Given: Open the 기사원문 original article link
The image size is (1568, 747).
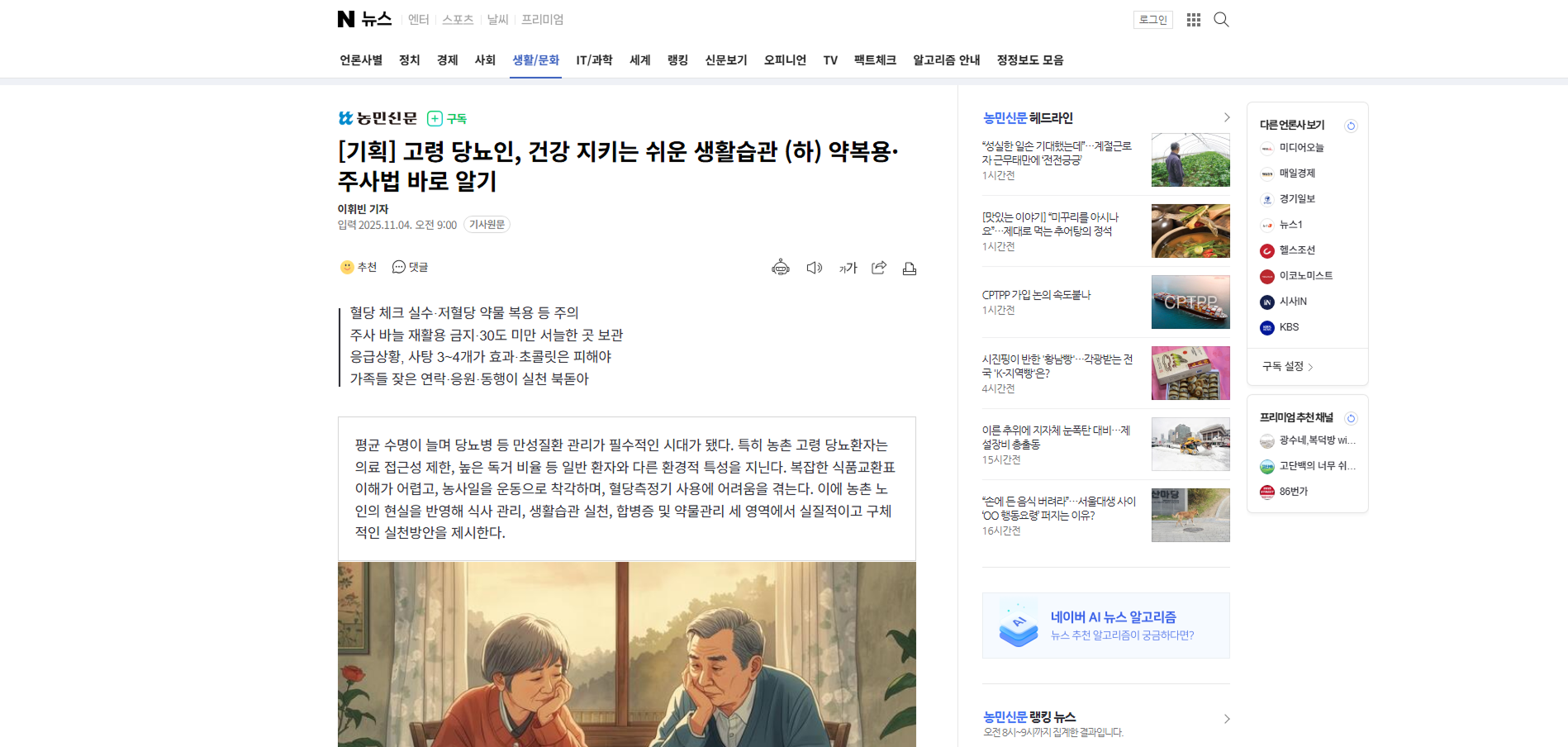Looking at the screenshot, I should (487, 225).
